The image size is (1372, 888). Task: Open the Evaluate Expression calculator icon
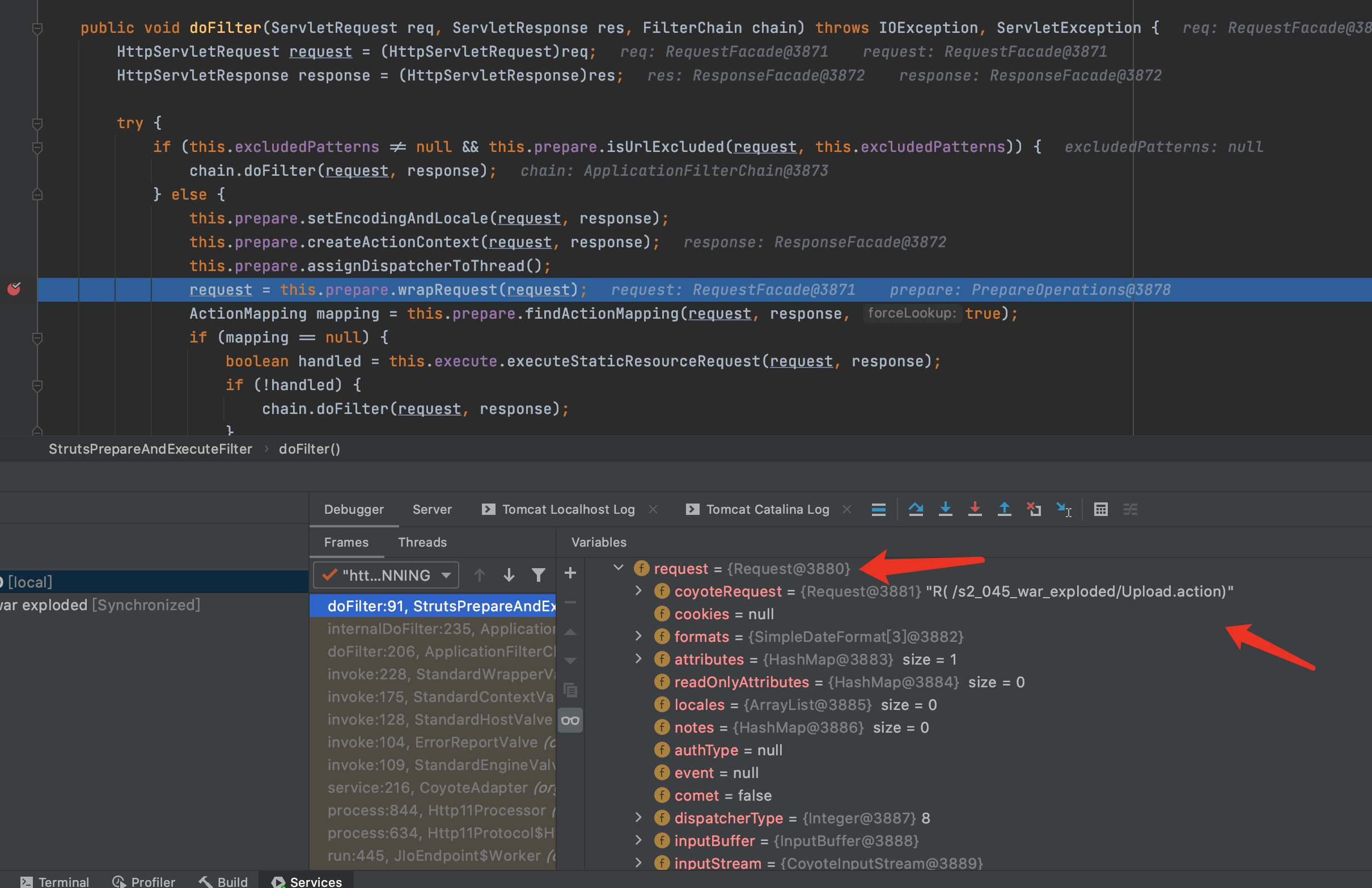[x=1100, y=509]
